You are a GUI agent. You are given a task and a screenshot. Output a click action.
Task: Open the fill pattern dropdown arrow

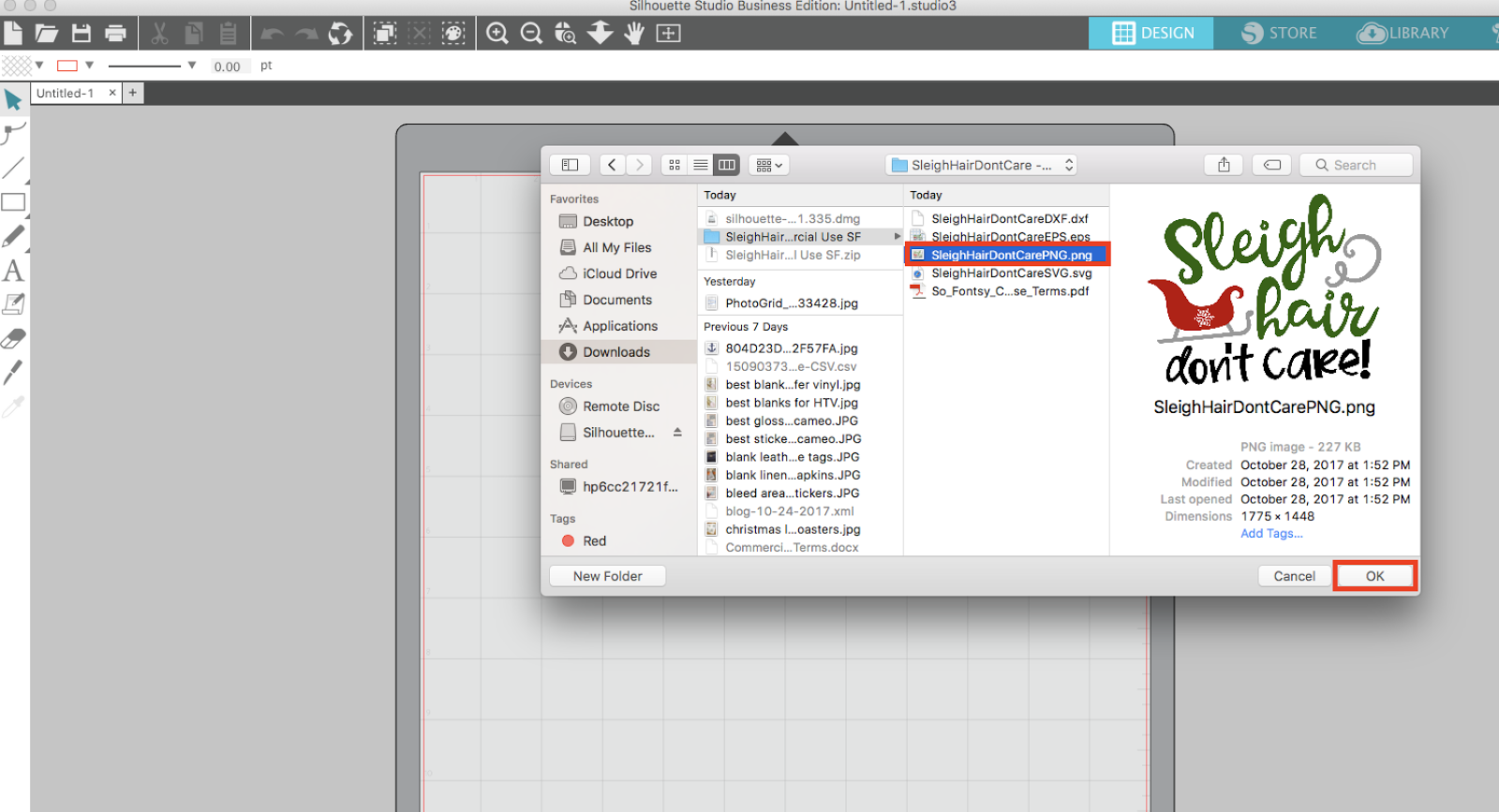(x=39, y=66)
